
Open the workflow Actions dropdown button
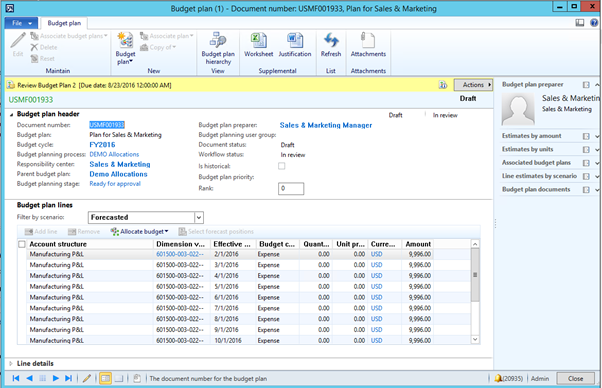click(x=473, y=85)
